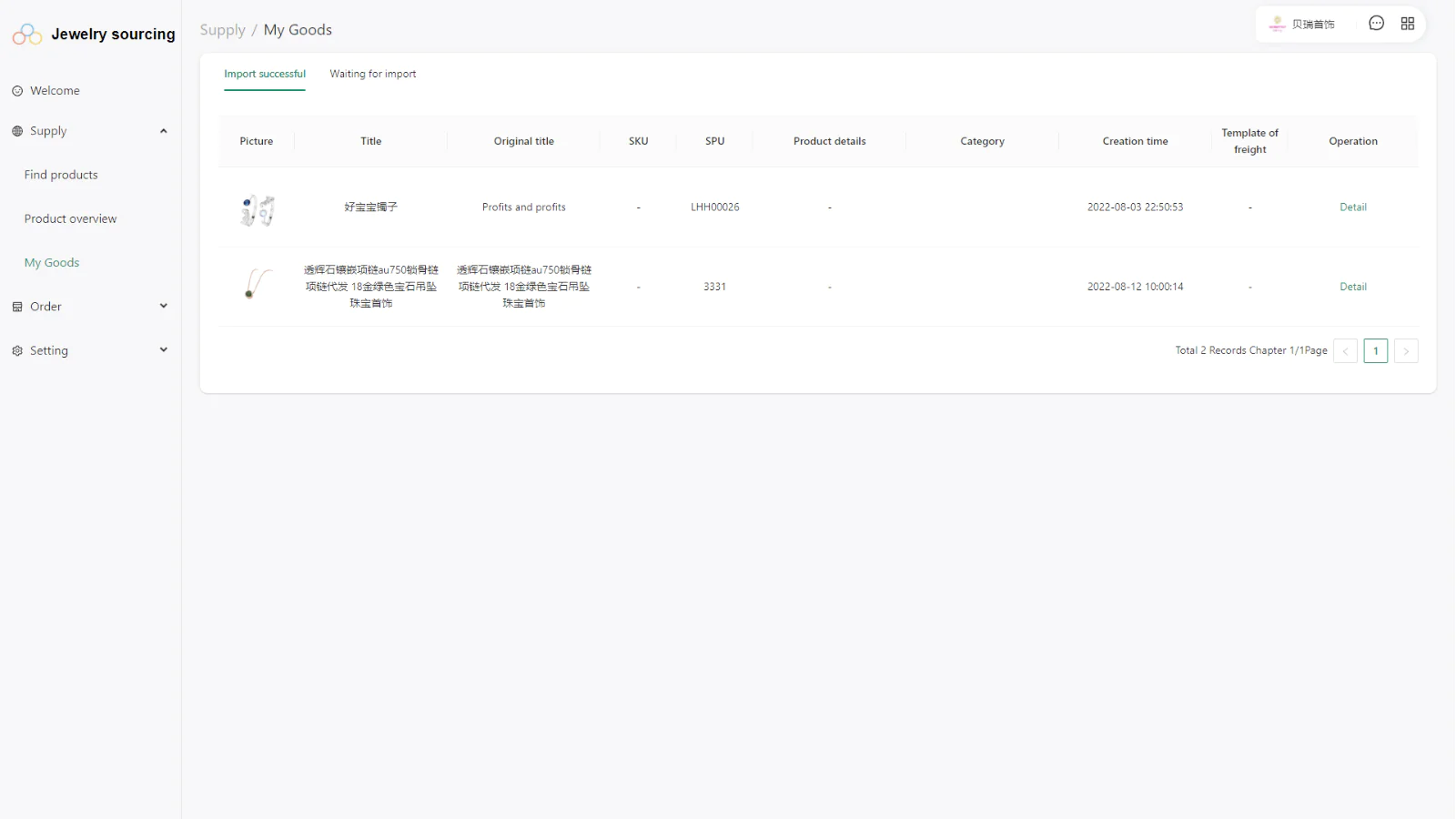
Task: Click the Welcome smiley icon
Action: pos(17,91)
